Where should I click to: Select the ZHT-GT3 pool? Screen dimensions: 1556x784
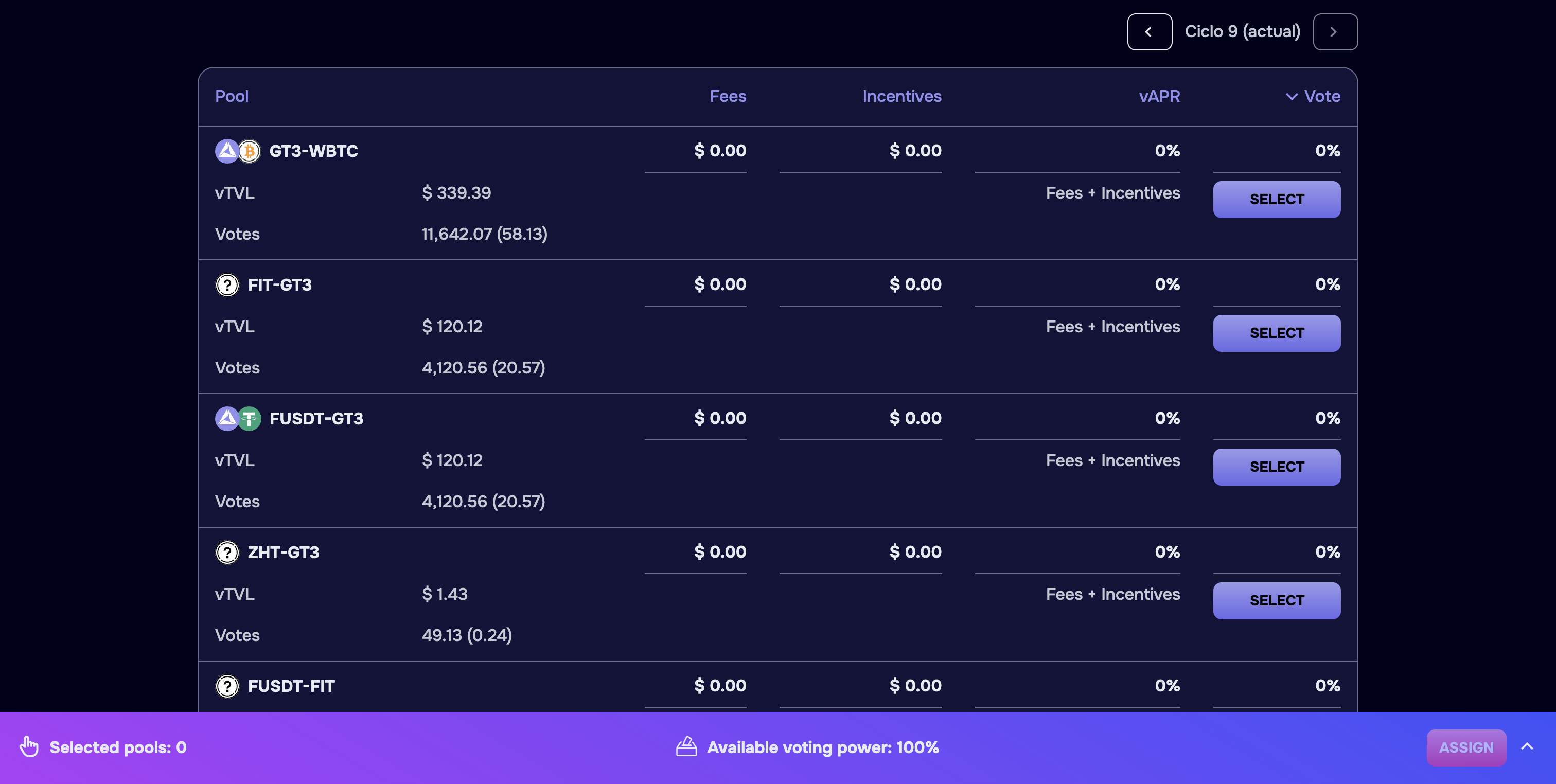tap(1276, 601)
